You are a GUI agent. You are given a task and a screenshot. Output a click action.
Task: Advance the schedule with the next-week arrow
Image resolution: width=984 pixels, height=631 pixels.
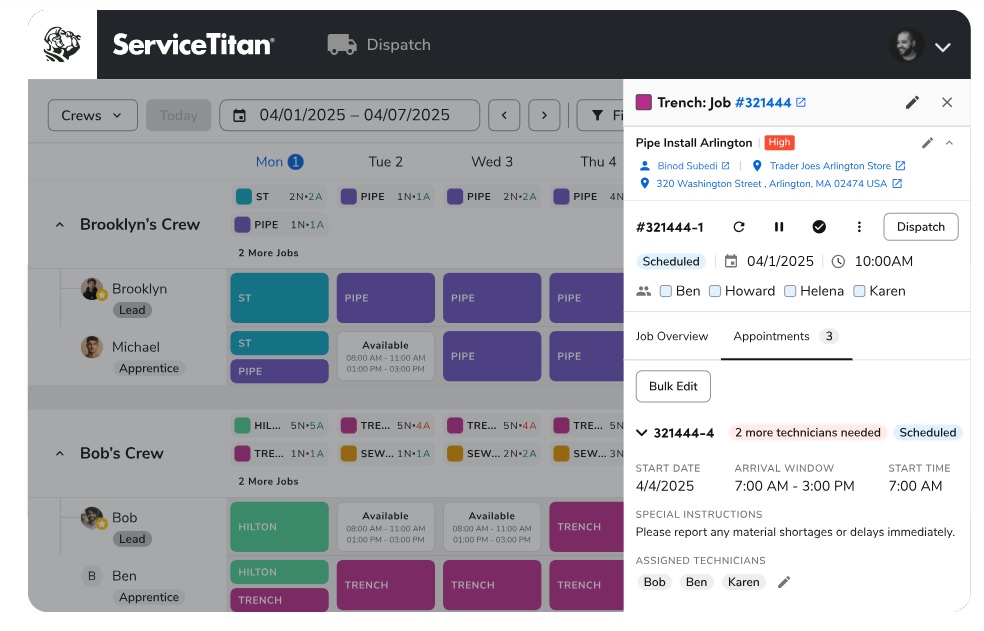[x=544, y=115]
